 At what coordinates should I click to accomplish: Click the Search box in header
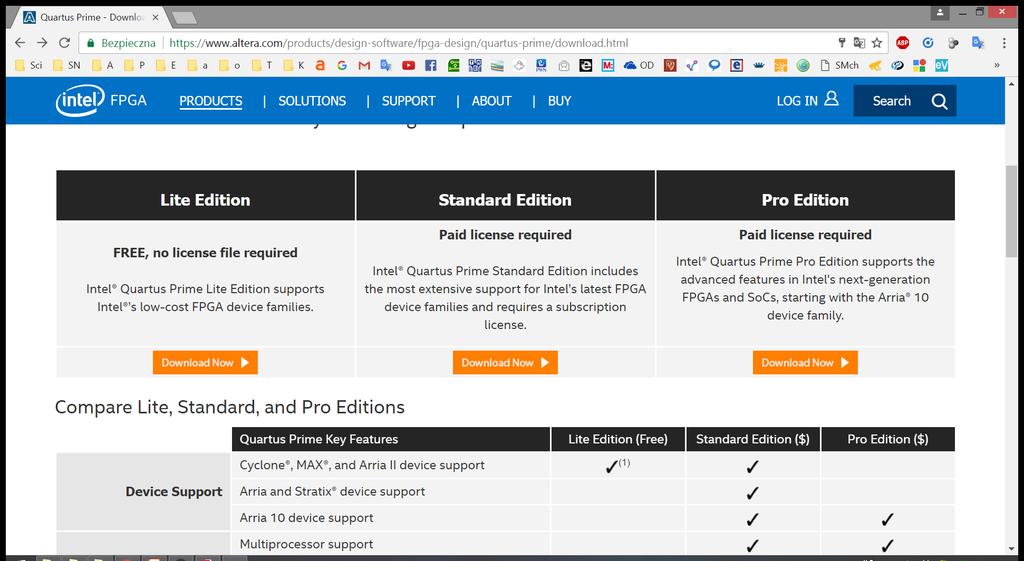coord(904,101)
